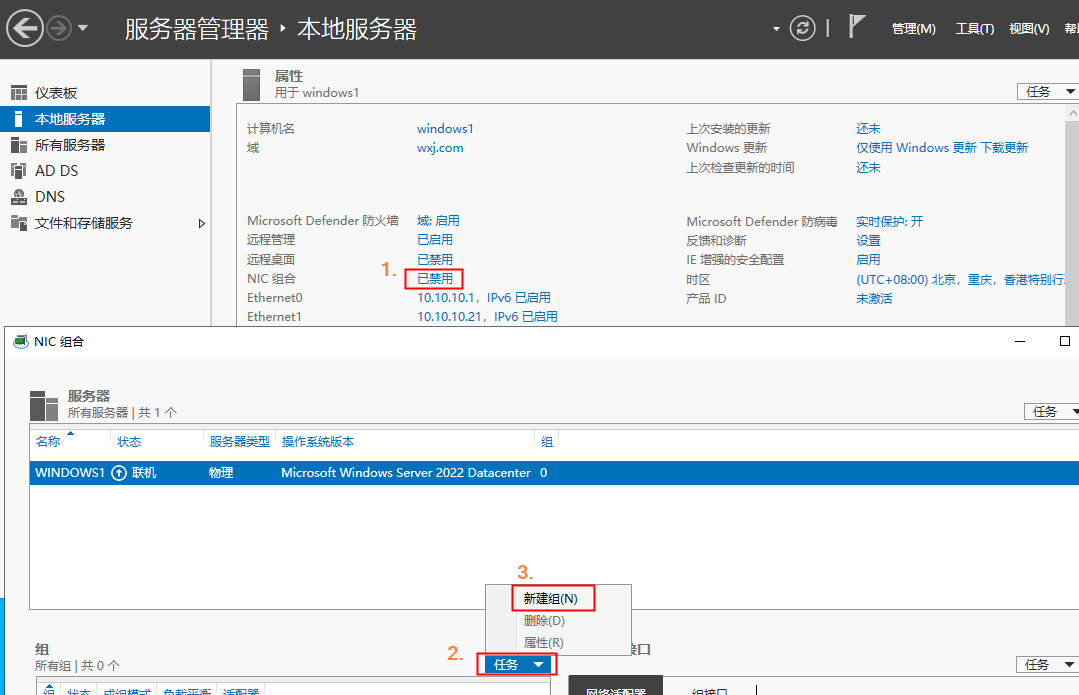Click the back navigation arrow button
Image resolution: width=1079 pixels, height=695 pixels.
point(24,28)
